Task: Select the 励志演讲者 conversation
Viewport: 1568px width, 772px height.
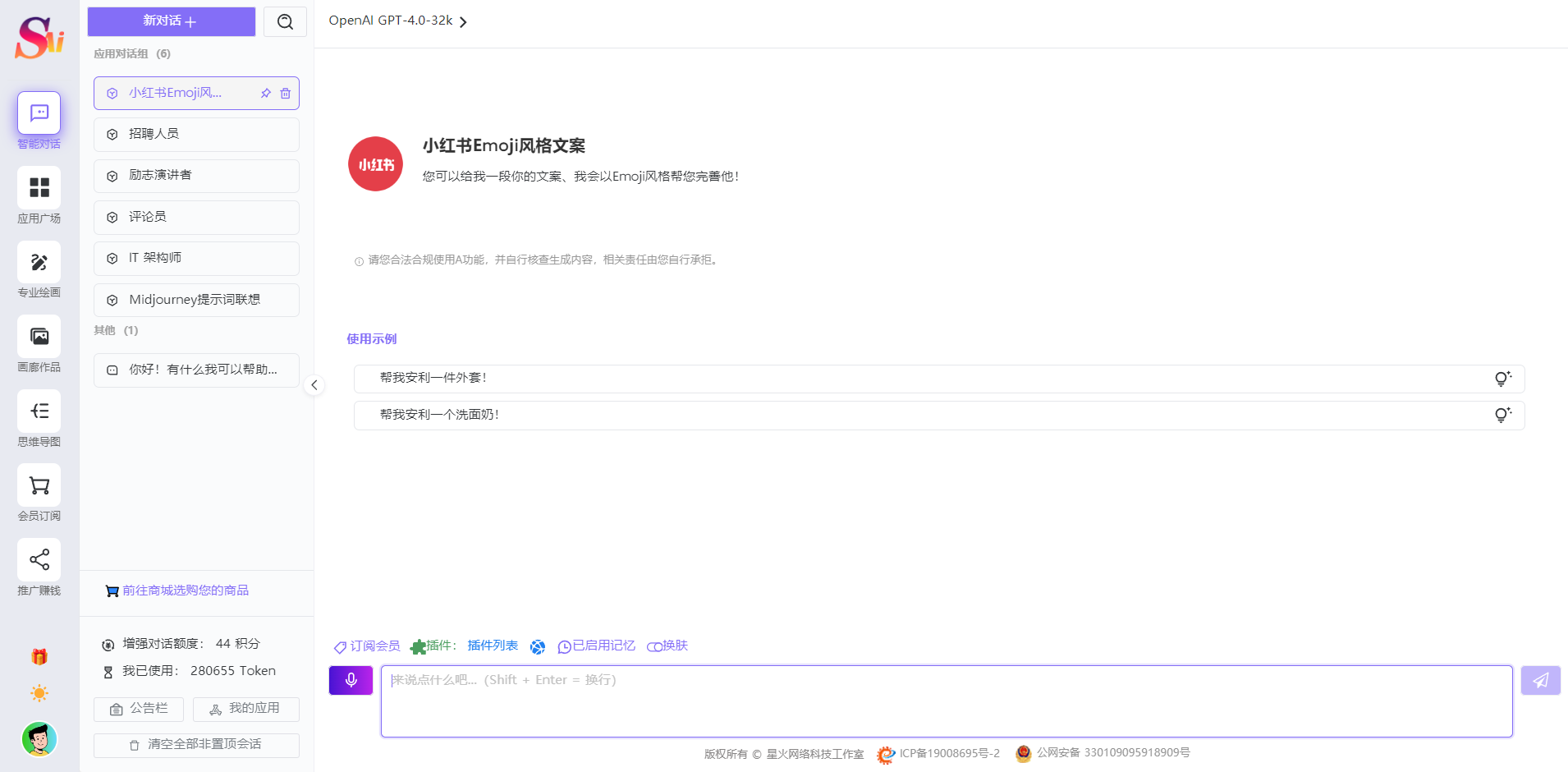Action: [196, 176]
